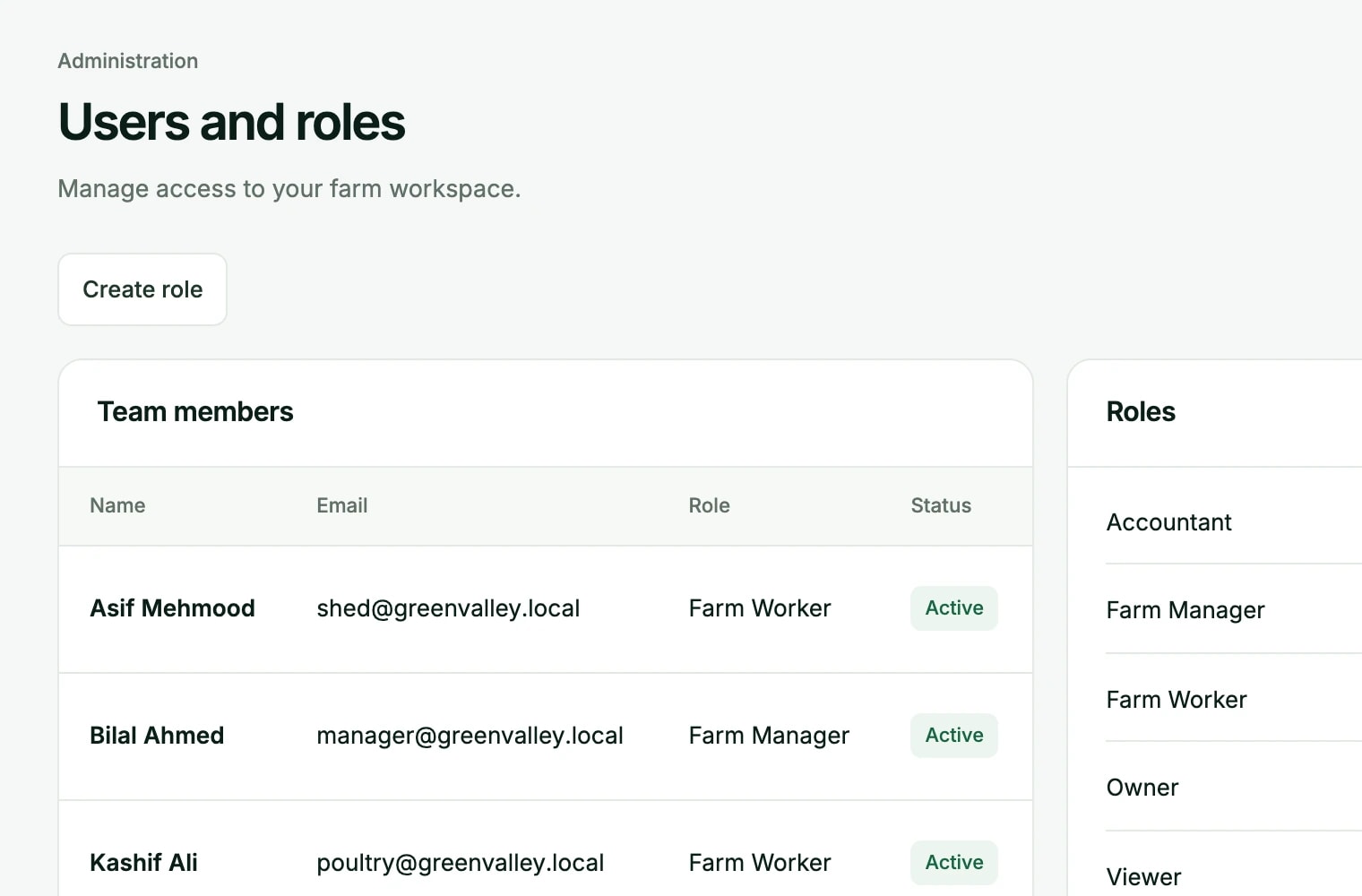The image size is (1362, 896).
Task: Click Asif Mehmood's Farm Worker role cell
Action: (x=760, y=608)
